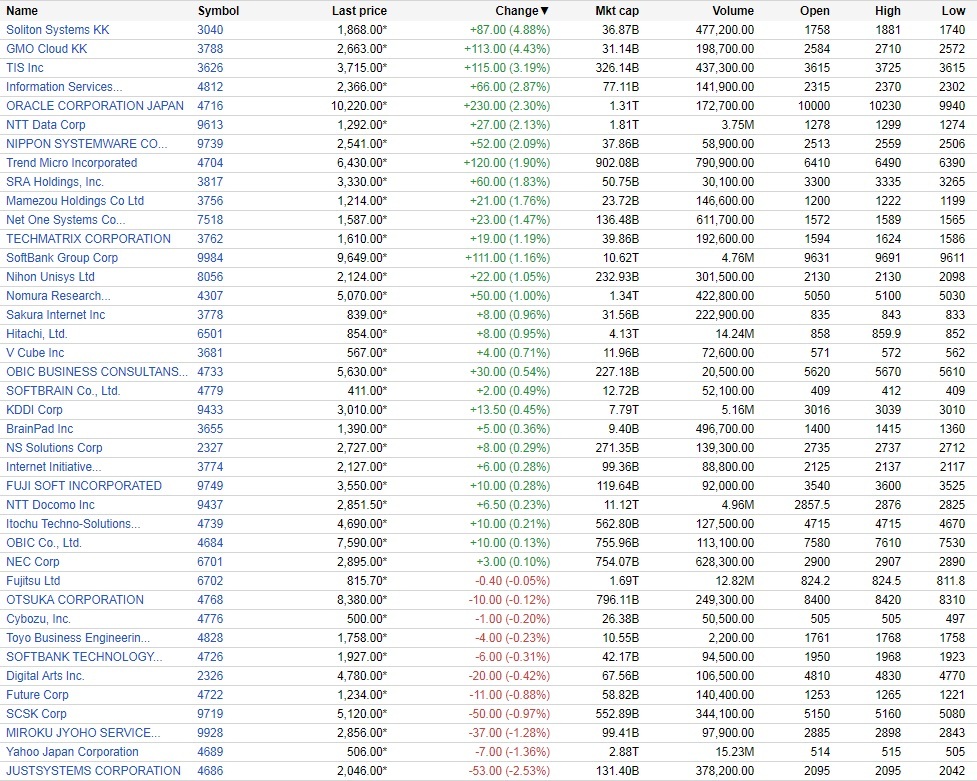The image size is (977, 781).
Task: Select change value -0.40 (-0.05%)
Action: point(513,581)
